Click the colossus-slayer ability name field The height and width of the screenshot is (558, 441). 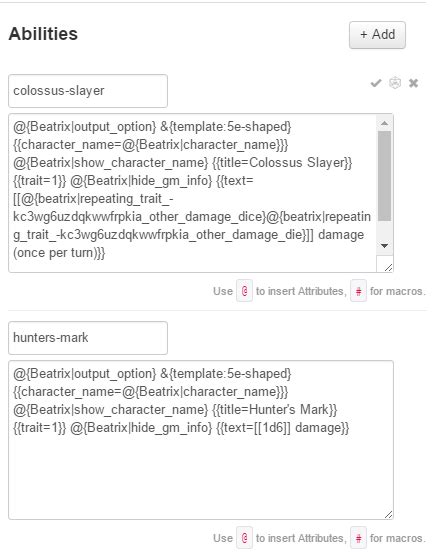[88, 91]
